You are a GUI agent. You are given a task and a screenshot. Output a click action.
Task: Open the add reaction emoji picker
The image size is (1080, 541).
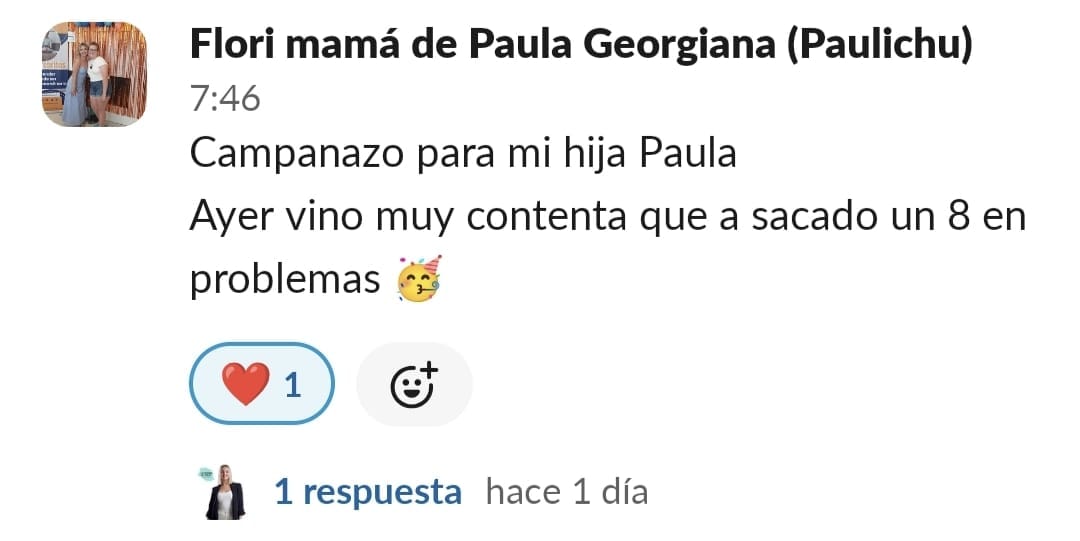tap(414, 384)
